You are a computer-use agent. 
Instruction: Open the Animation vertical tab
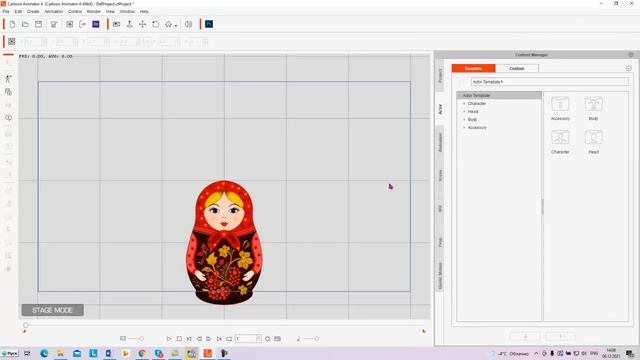tap(440, 142)
